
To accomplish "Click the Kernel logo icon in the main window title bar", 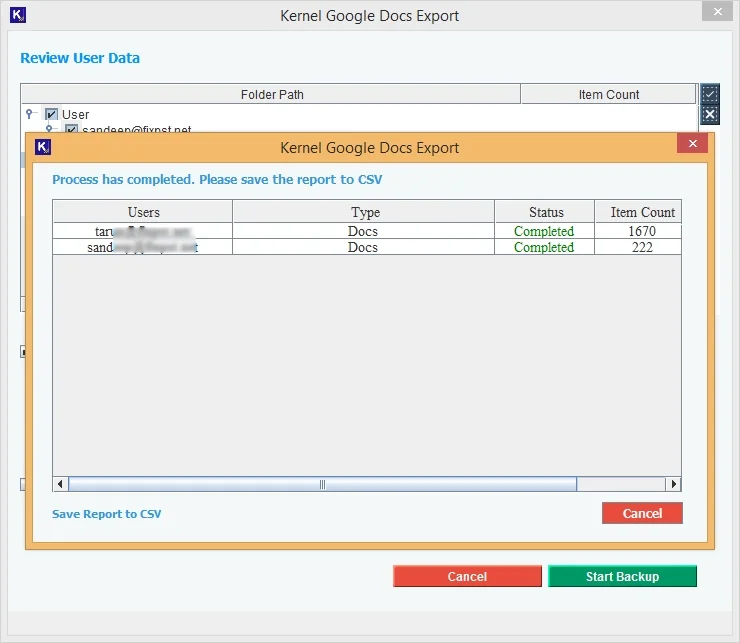I will (x=18, y=15).
